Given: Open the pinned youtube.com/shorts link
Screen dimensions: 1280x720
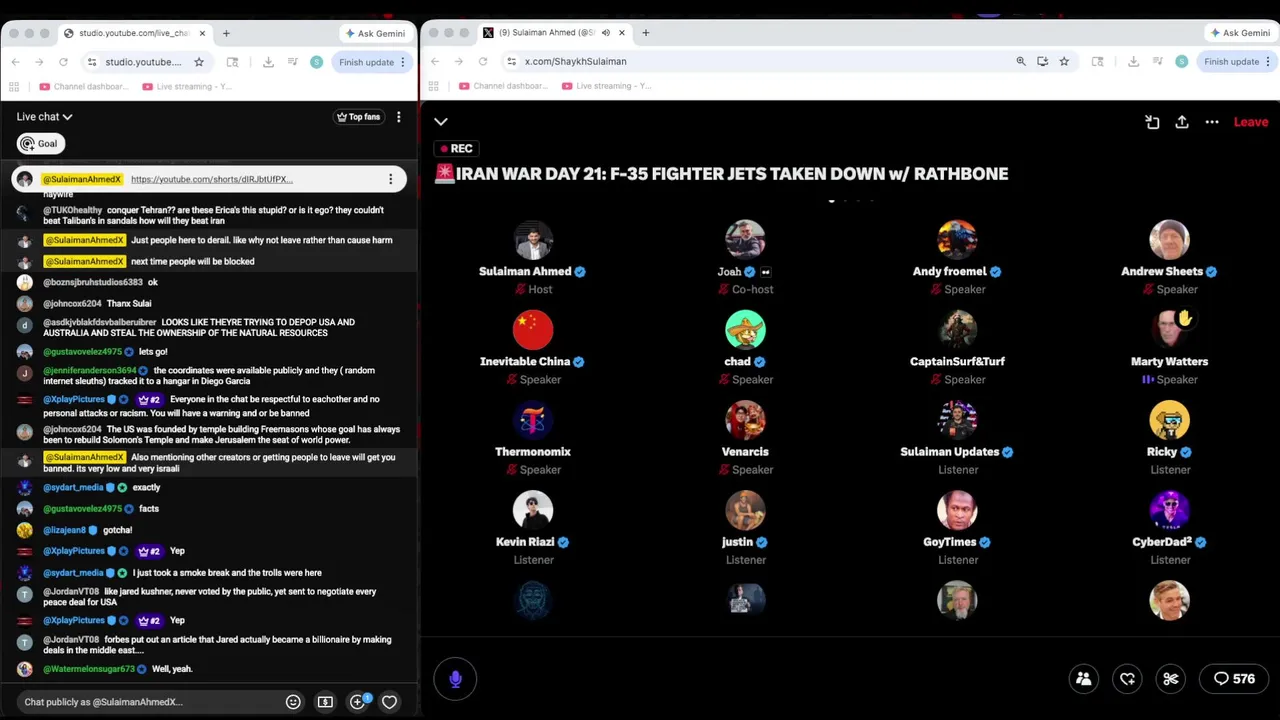Looking at the screenshot, I should (211, 179).
